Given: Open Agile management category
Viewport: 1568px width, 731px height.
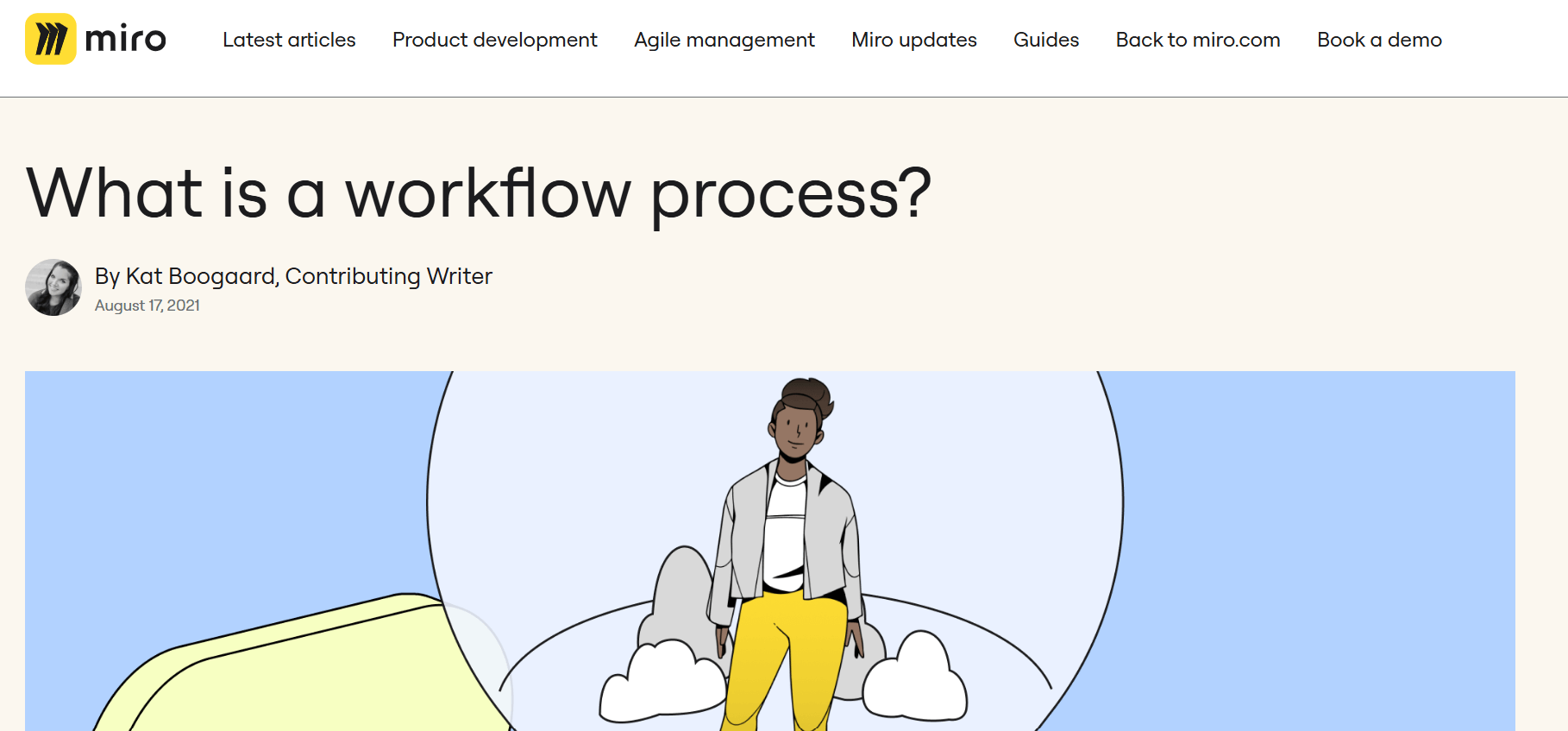Looking at the screenshot, I should pos(724,40).
